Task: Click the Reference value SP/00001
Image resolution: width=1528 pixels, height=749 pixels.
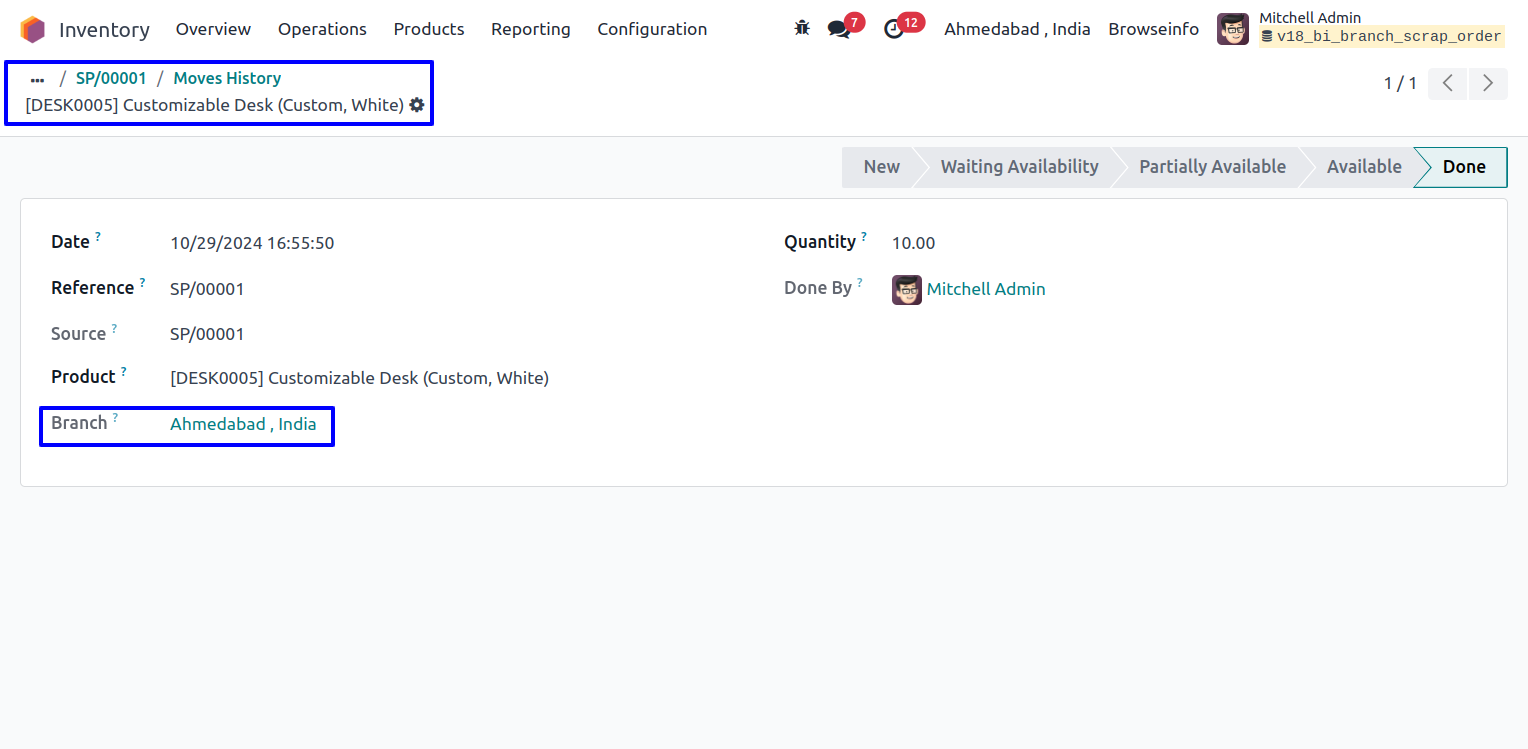Action: point(207,289)
